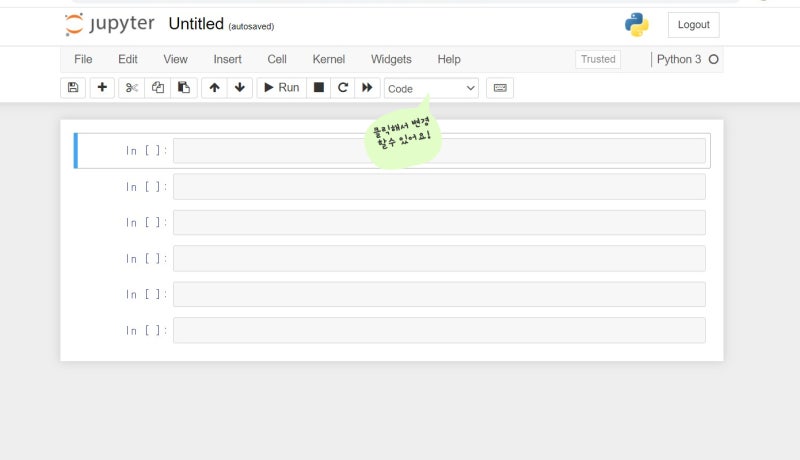Insert a cell below with the plus icon
800x460 pixels.
[x=102, y=88]
